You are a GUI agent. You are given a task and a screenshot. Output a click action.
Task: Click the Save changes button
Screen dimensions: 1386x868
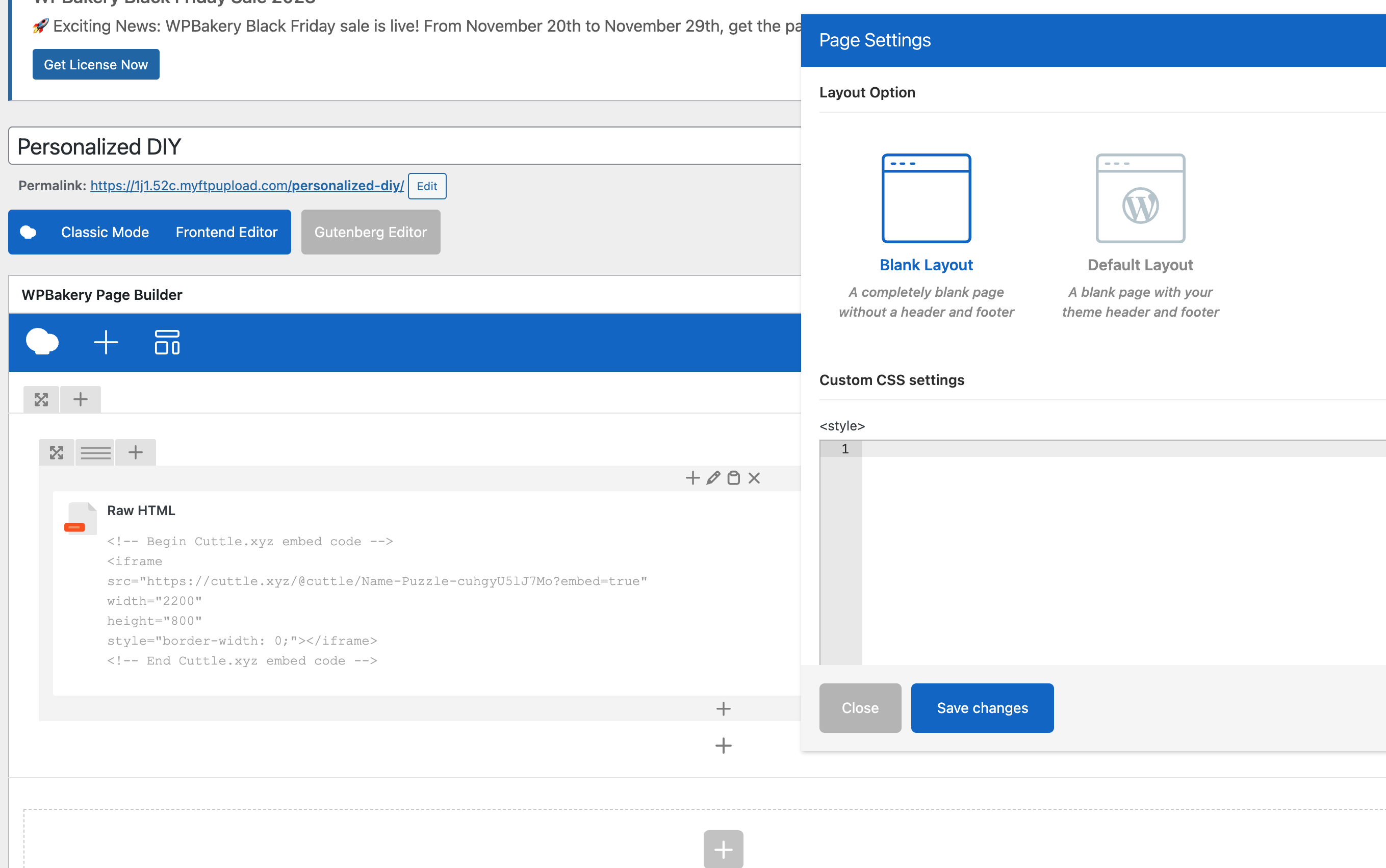[x=982, y=708]
